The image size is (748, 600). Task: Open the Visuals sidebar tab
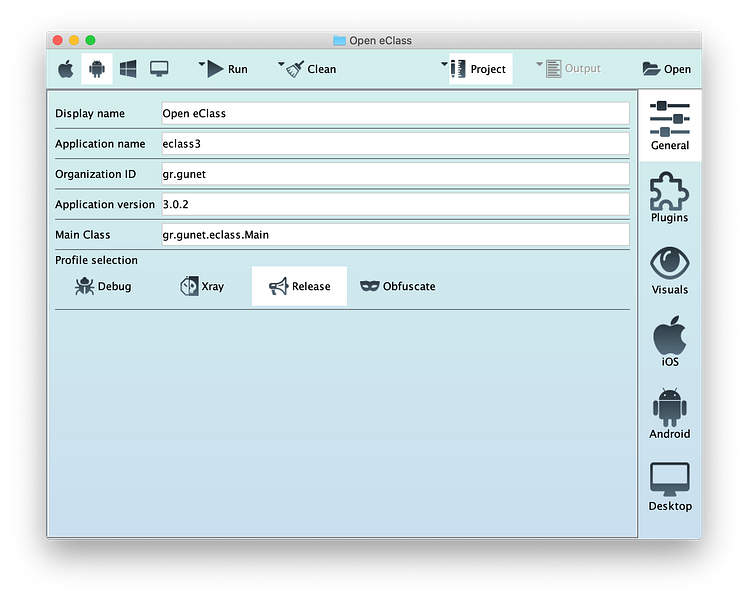(x=670, y=270)
